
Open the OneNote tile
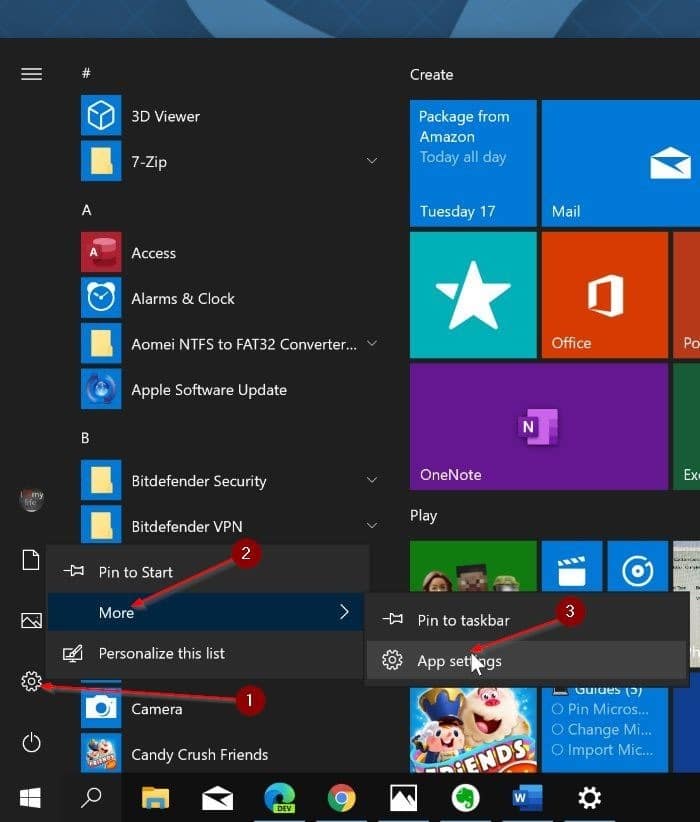click(539, 427)
